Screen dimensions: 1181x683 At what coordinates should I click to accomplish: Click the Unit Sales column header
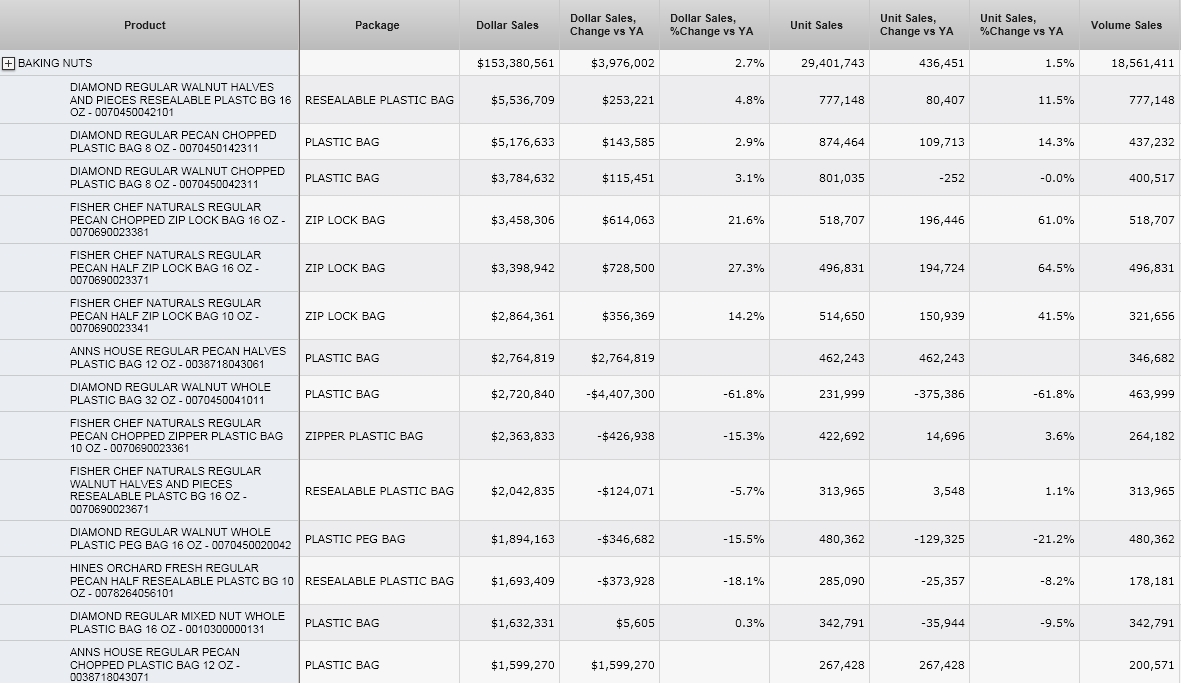click(816, 25)
